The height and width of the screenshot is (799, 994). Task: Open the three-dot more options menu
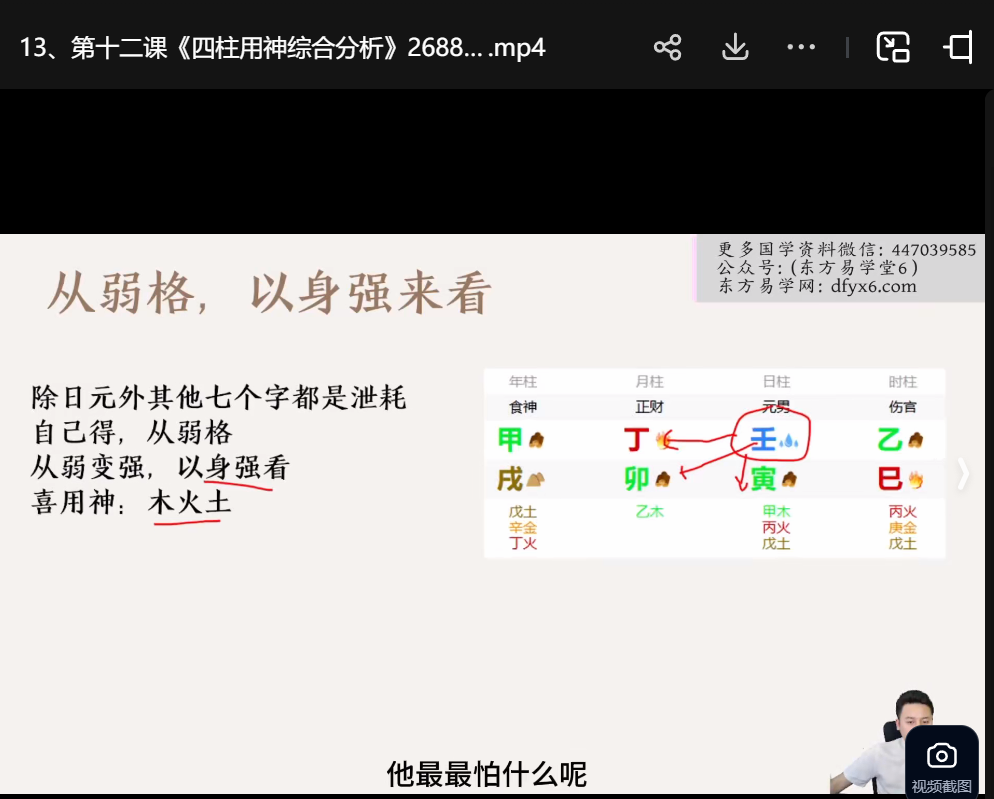(801, 47)
